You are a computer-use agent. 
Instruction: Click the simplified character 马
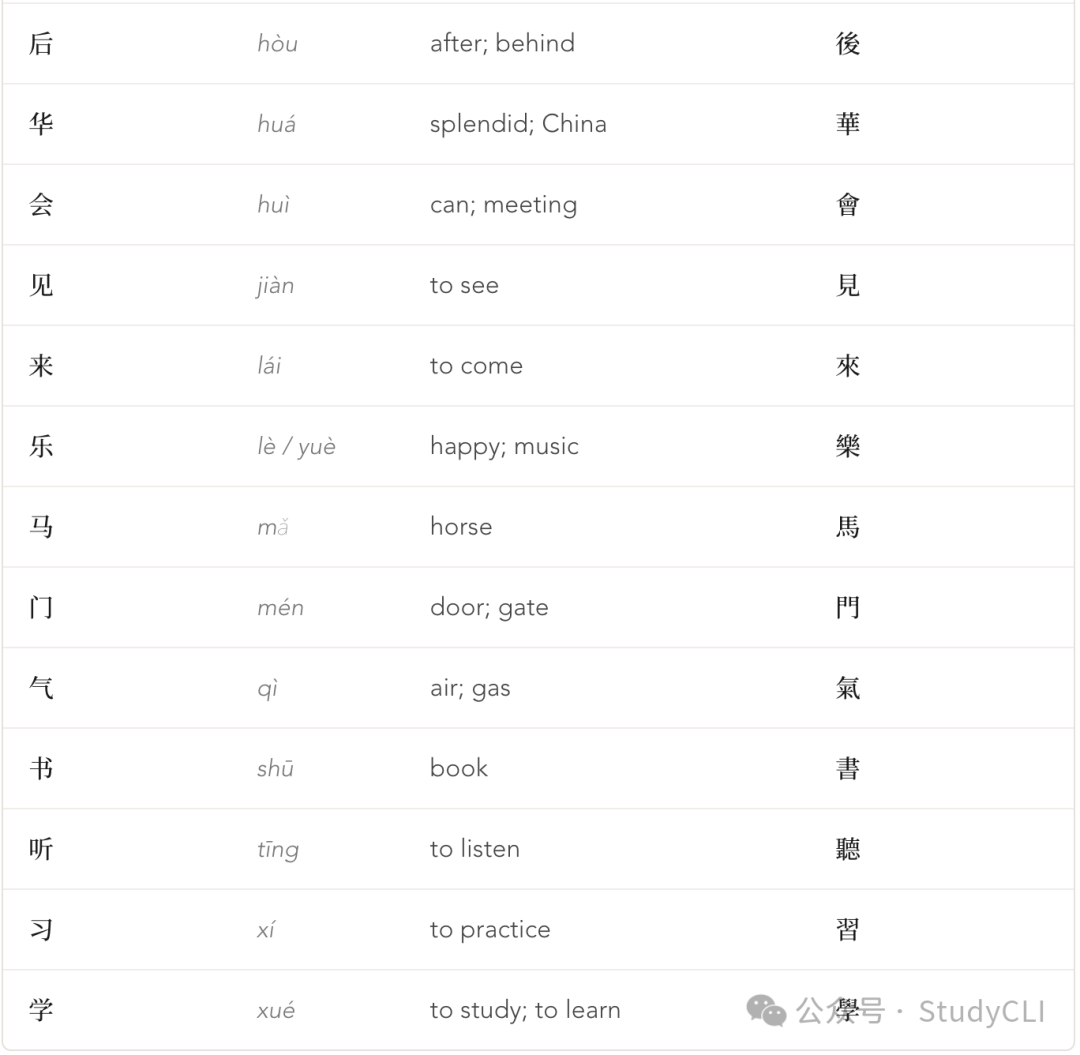click(x=41, y=527)
